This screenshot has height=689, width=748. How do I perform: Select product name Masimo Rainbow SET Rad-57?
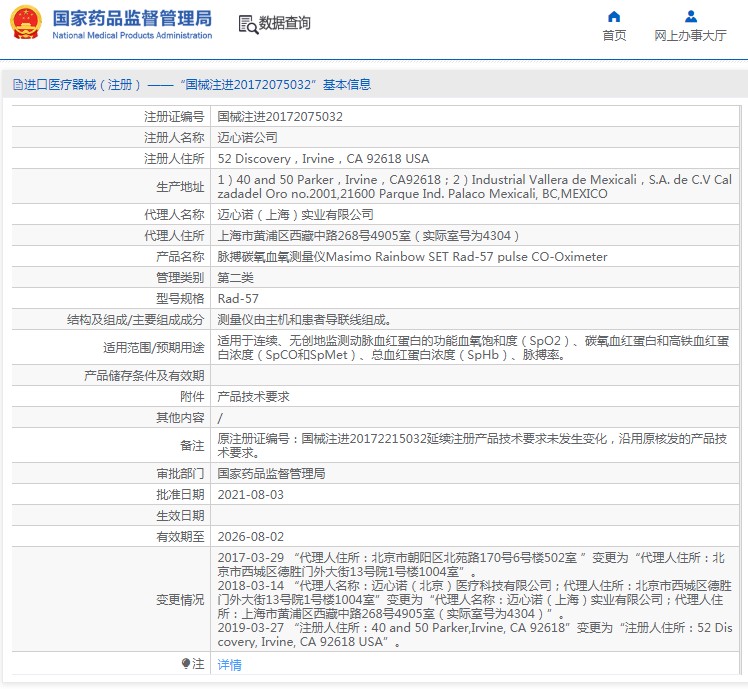[413, 257]
